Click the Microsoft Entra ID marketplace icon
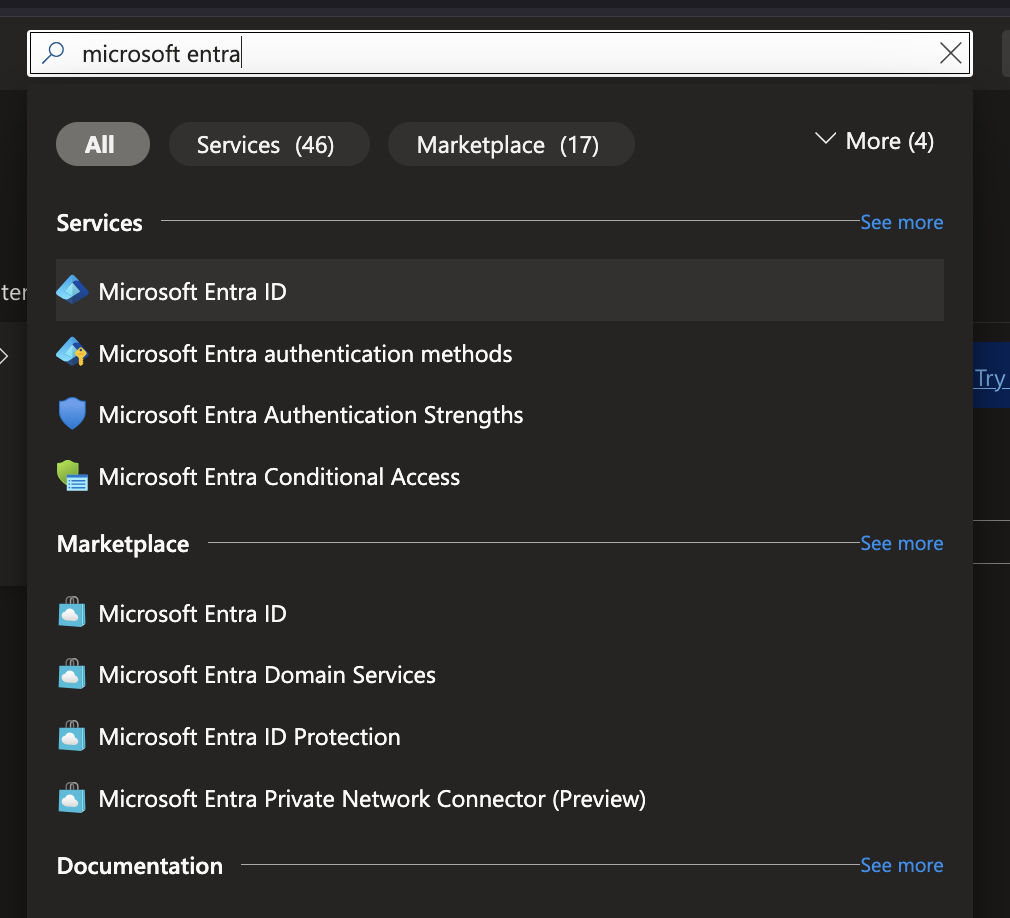 tap(71, 613)
